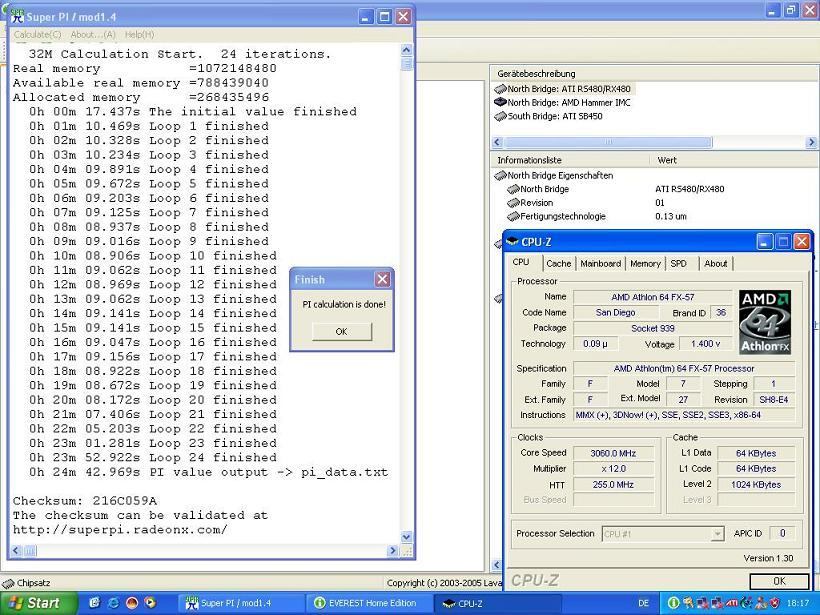Click Multiplier value x 12.0
The width and height of the screenshot is (820, 615).
click(613, 469)
